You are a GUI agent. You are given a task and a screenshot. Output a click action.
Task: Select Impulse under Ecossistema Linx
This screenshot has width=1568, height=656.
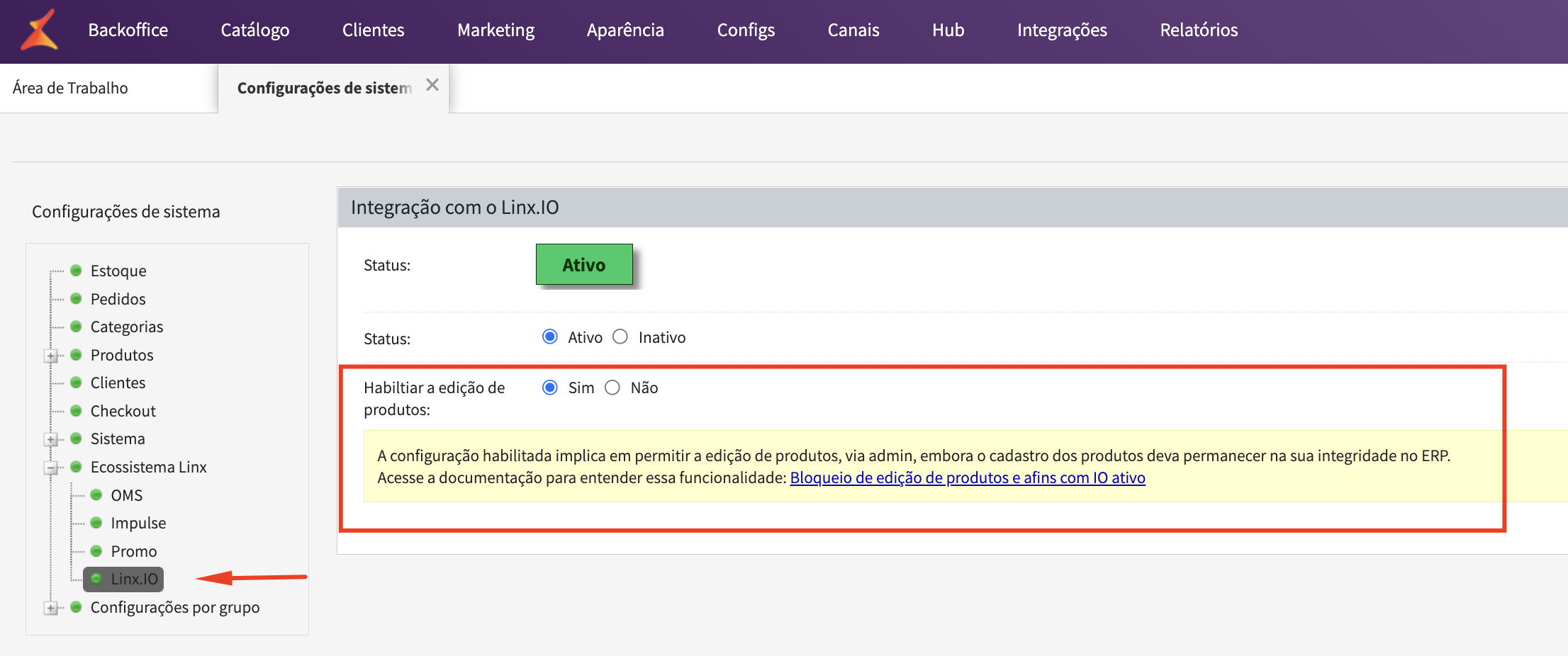138,523
